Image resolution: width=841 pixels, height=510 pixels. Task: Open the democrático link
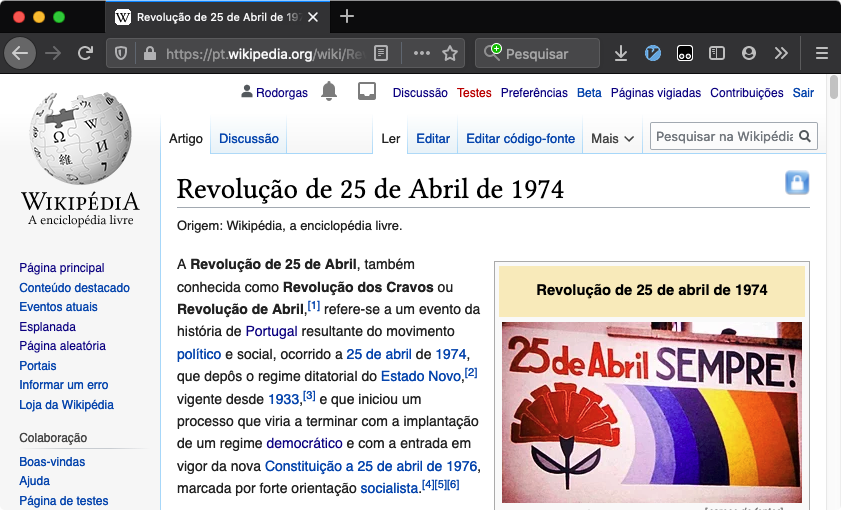click(304, 444)
